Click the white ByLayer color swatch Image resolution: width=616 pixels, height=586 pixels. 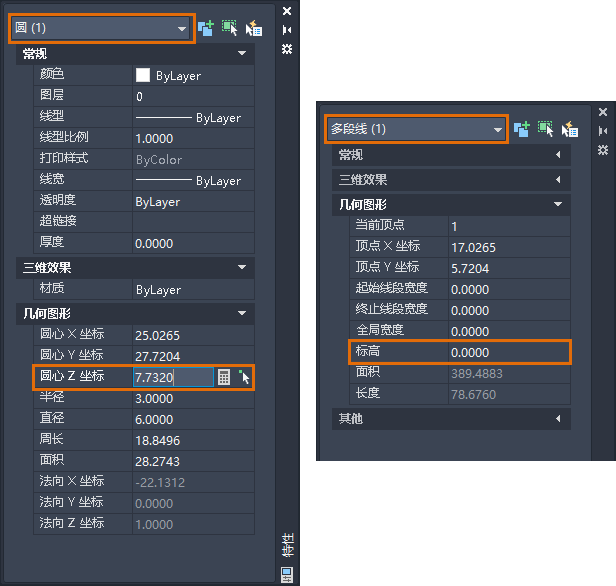click(143, 75)
